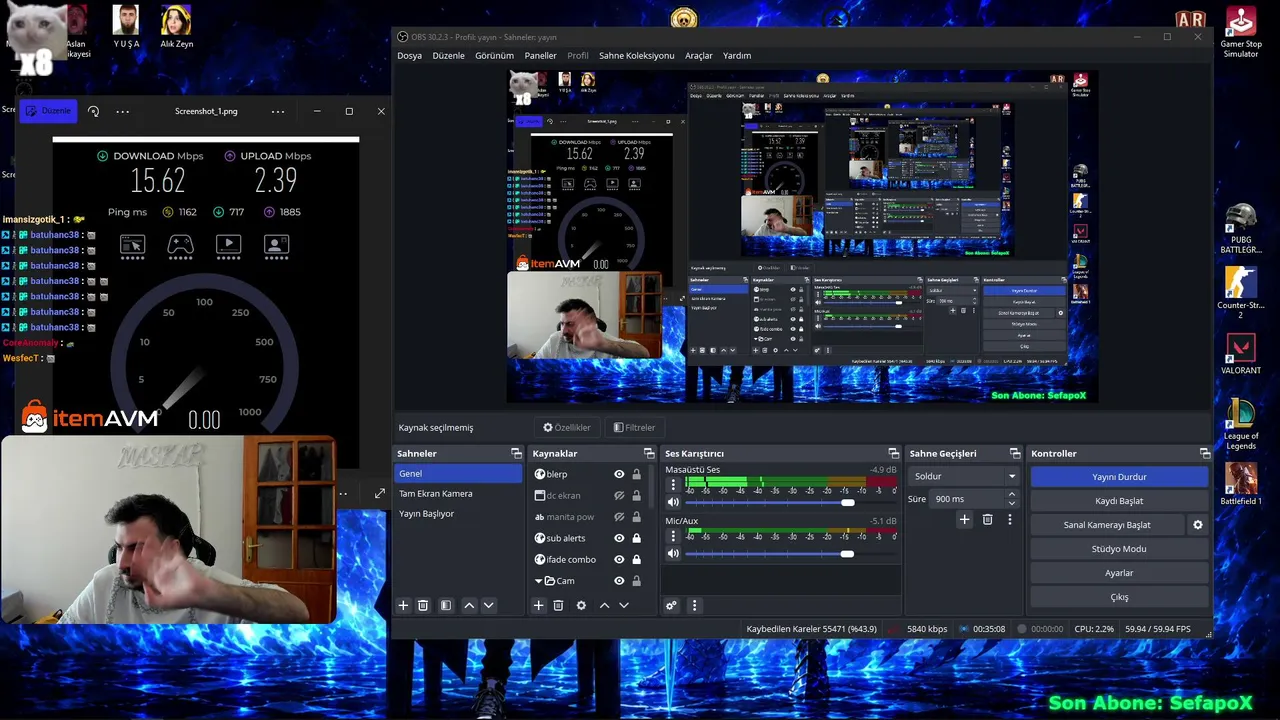The height and width of the screenshot is (720, 1280).
Task: Open Photos viewer menu right of file name
Action: click(278, 111)
